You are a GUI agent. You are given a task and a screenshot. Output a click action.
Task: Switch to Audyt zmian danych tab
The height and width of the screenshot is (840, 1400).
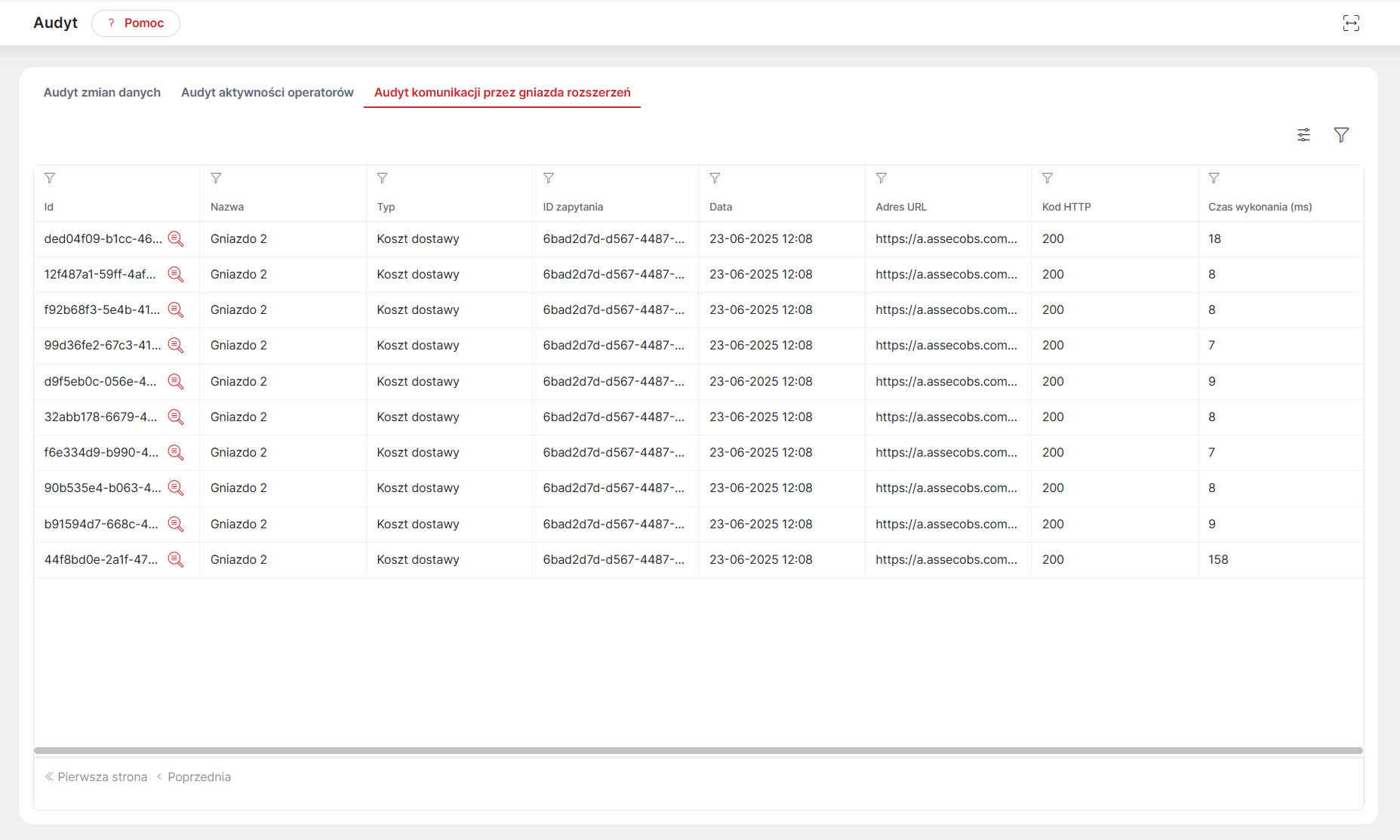[102, 92]
